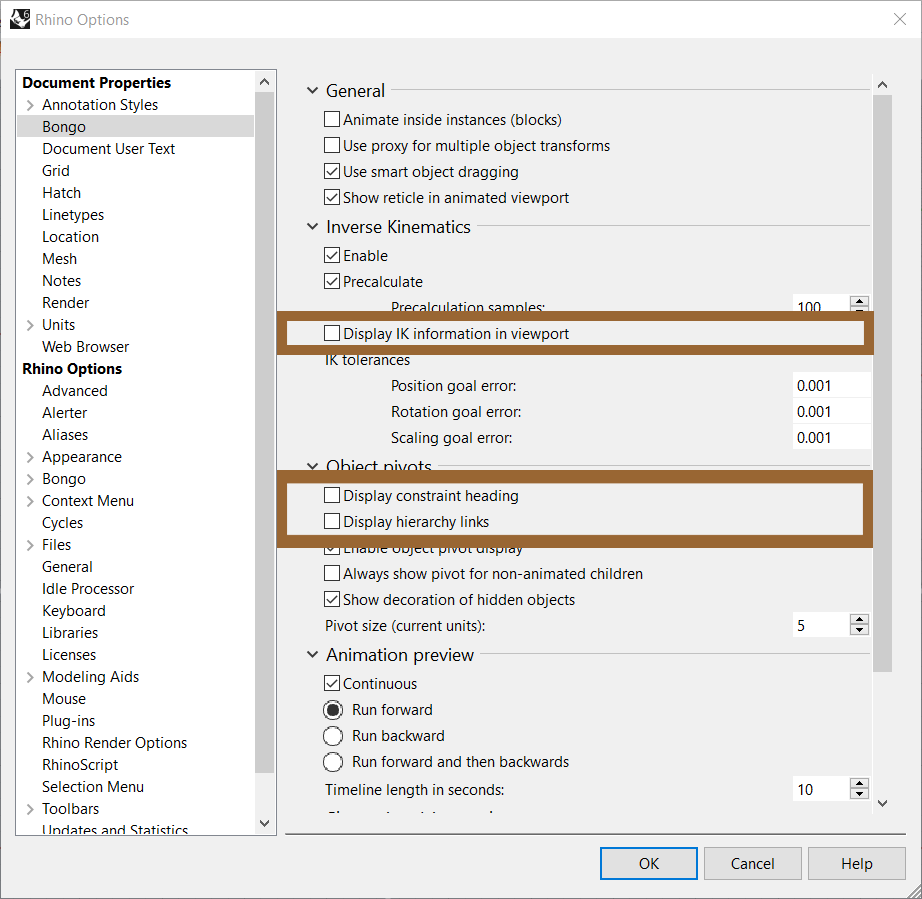Screen dimensions: 922x899
Task: Increase Pivot size with up arrow
Action: tap(859, 620)
